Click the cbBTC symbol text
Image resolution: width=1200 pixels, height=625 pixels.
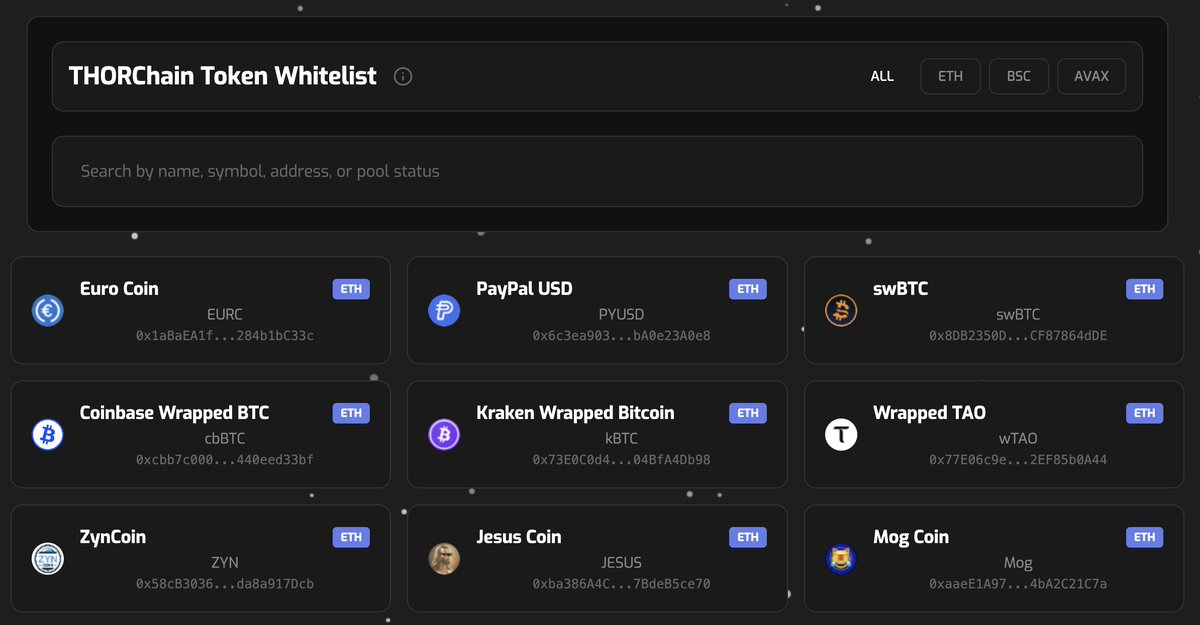tap(225, 438)
